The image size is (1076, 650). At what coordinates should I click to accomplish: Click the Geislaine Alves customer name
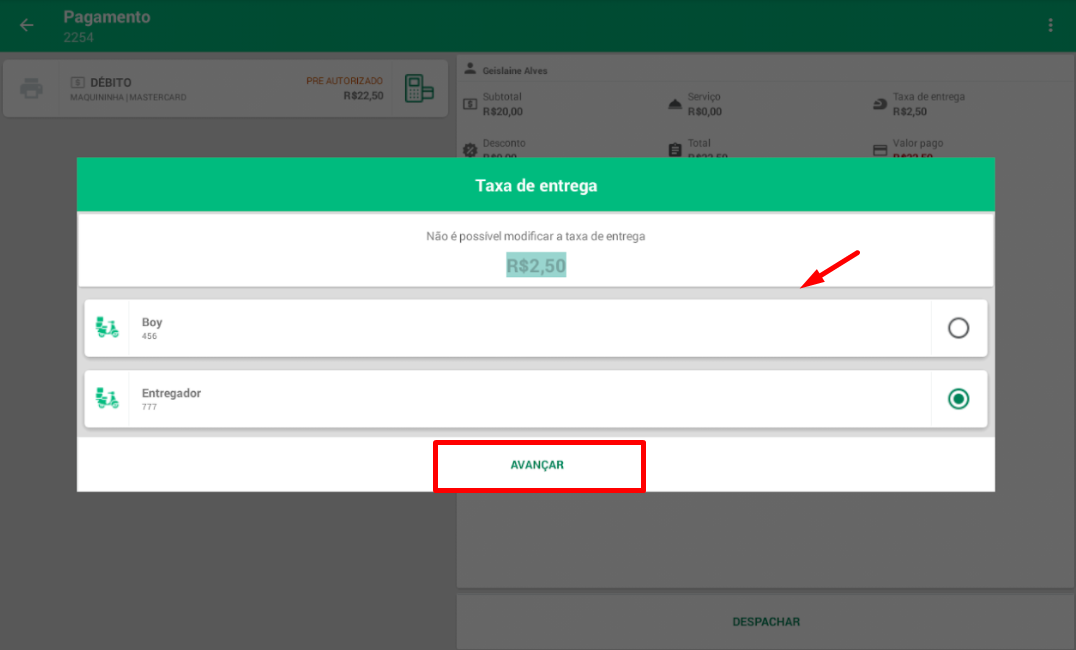coord(515,71)
